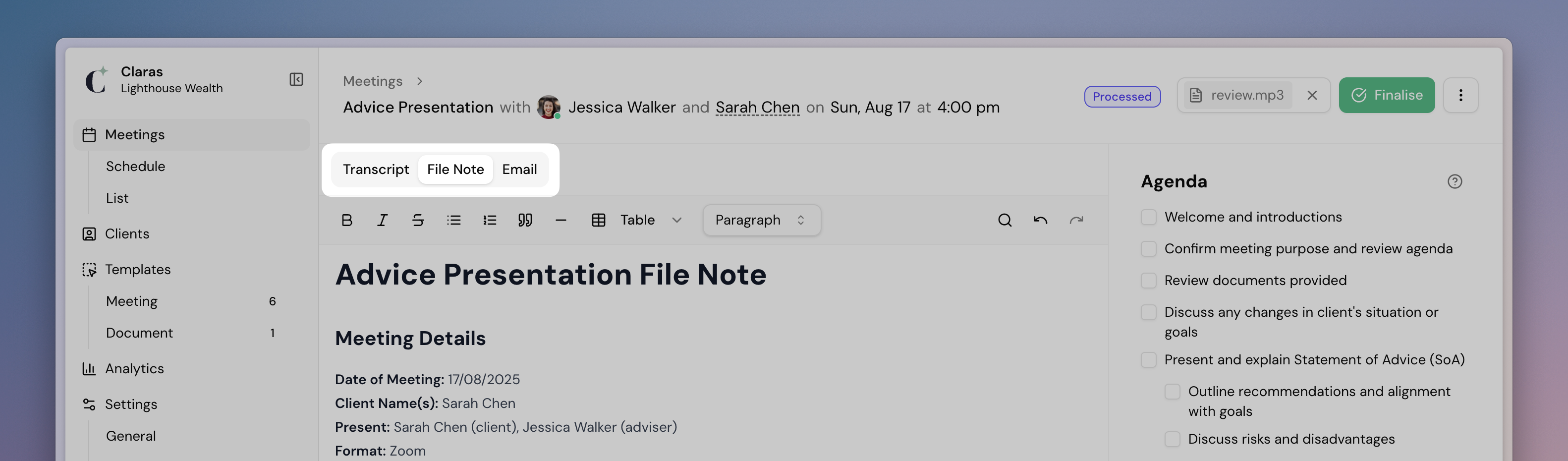Viewport: 1568px width, 461px height.
Task: Open General settings entry
Action: 131,436
